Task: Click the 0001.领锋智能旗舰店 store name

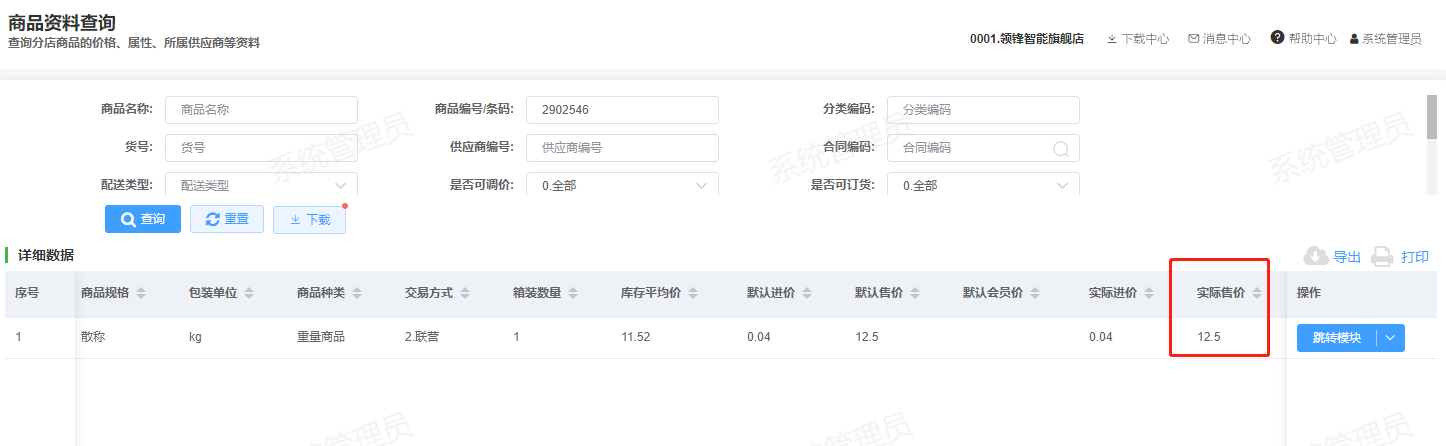Action: coord(1027,39)
